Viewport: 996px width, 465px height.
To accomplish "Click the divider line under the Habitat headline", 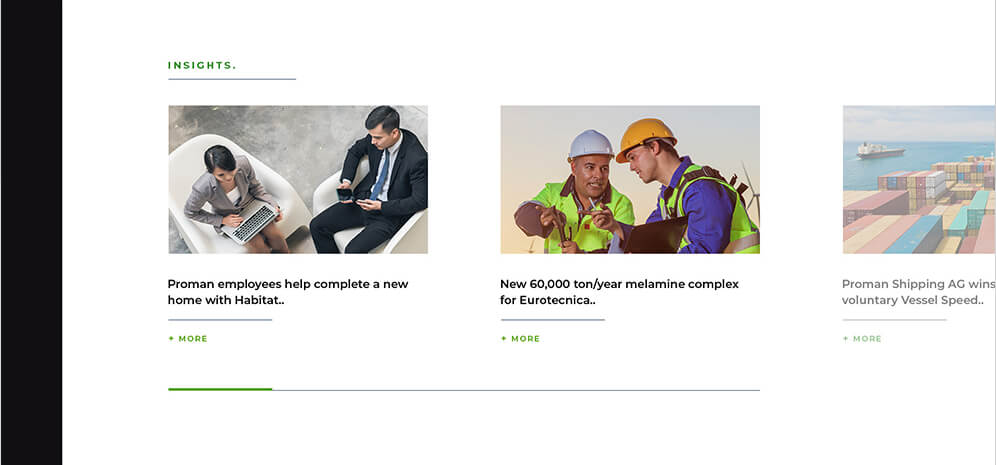I will (220, 320).
